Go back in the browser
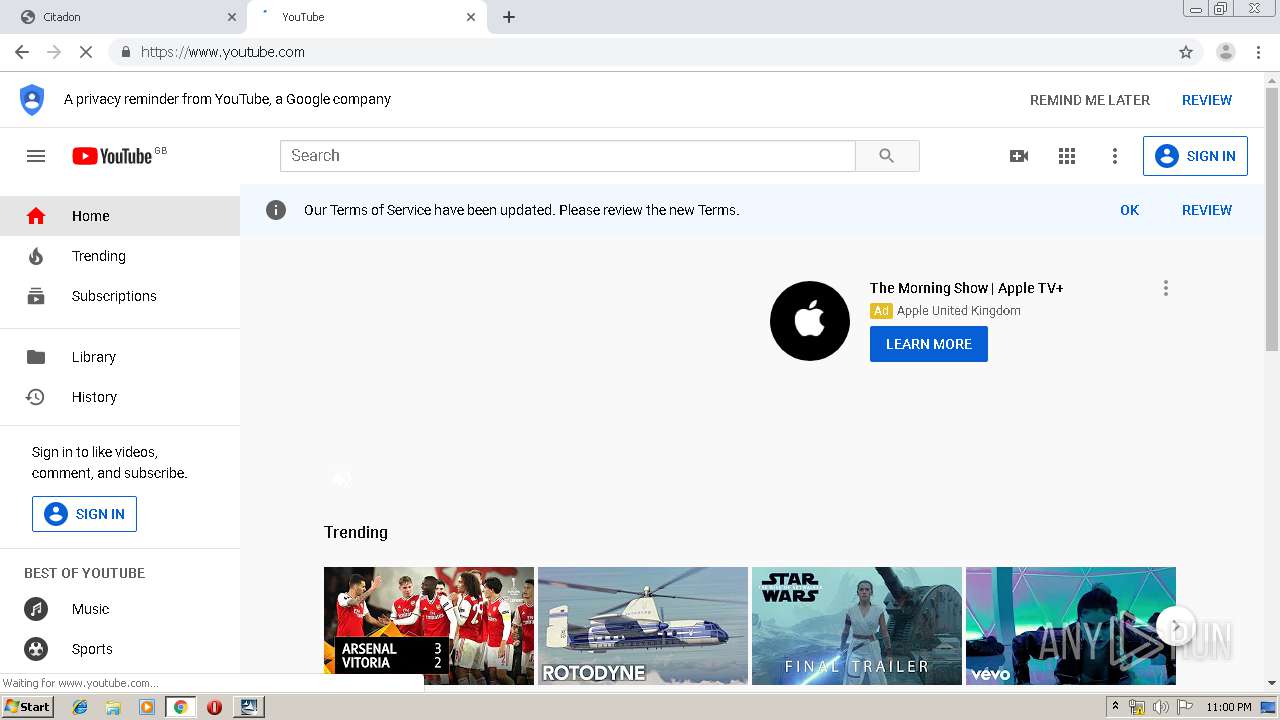 tap(22, 52)
